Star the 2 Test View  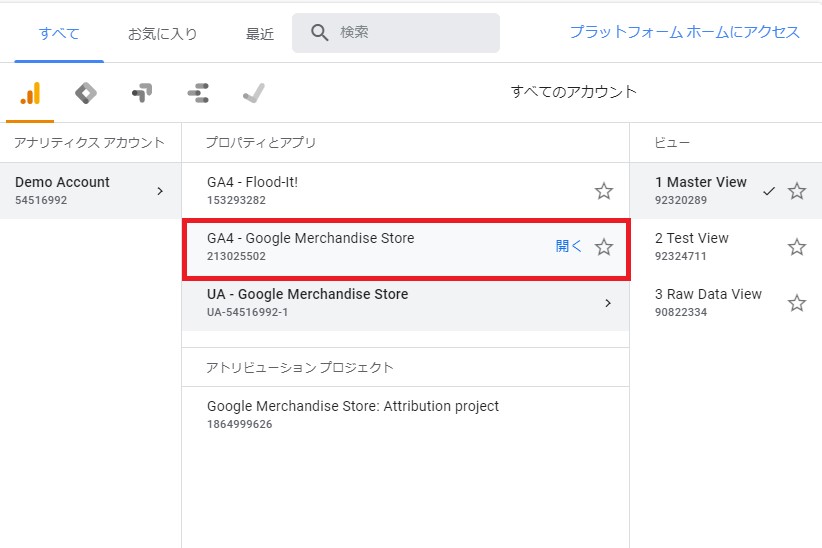coord(797,247)
